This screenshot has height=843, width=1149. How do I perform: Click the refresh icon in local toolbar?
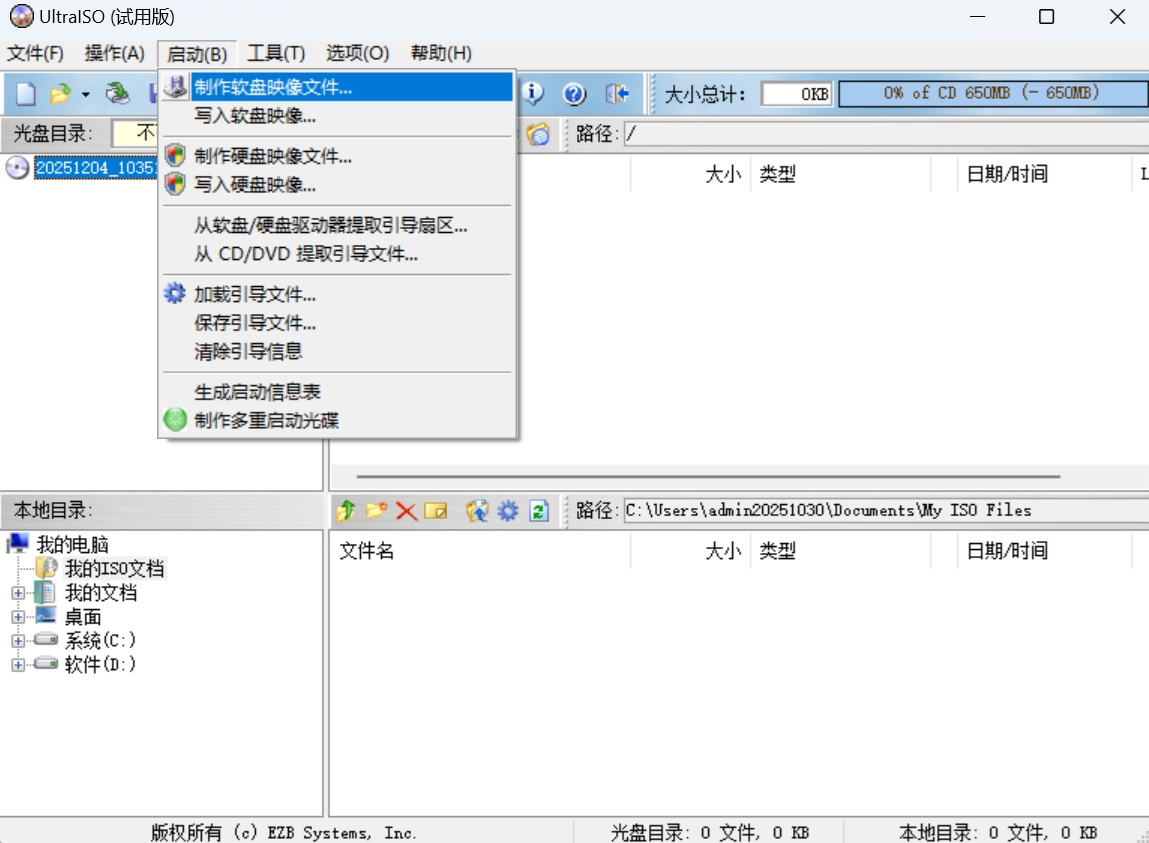539,511
